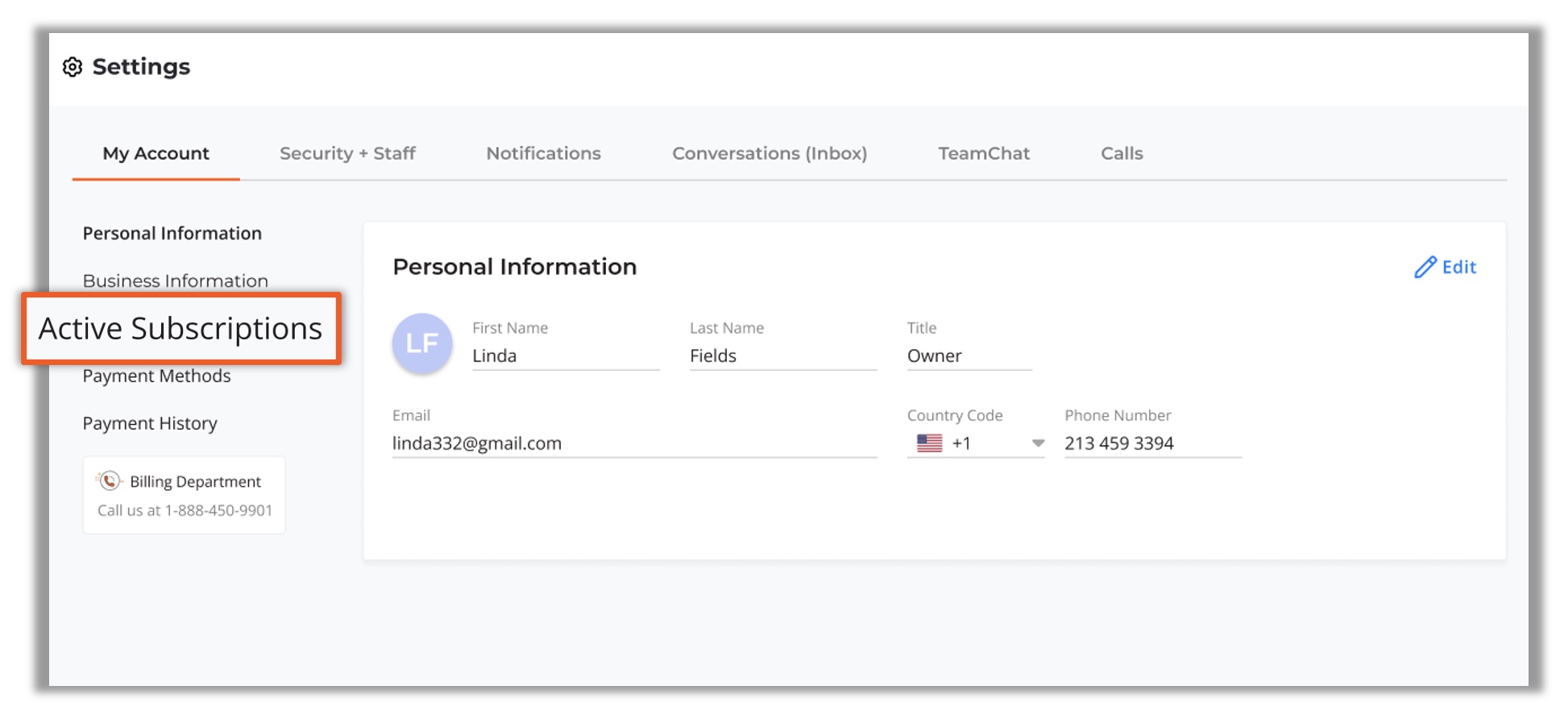Click the Email field linda332@gmail.com

click(x=634, y=443)
